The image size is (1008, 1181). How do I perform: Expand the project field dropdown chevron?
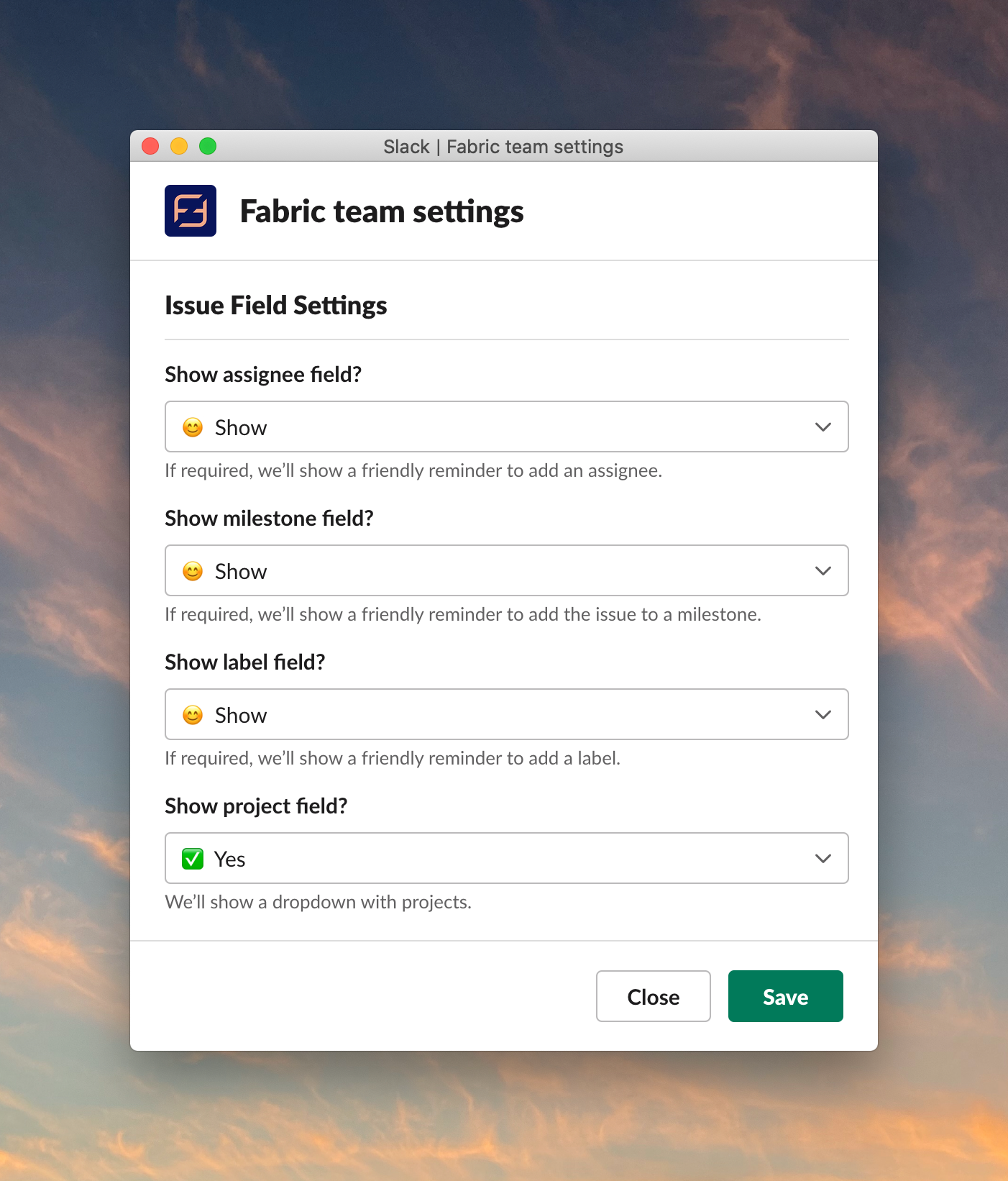(823, 859)
